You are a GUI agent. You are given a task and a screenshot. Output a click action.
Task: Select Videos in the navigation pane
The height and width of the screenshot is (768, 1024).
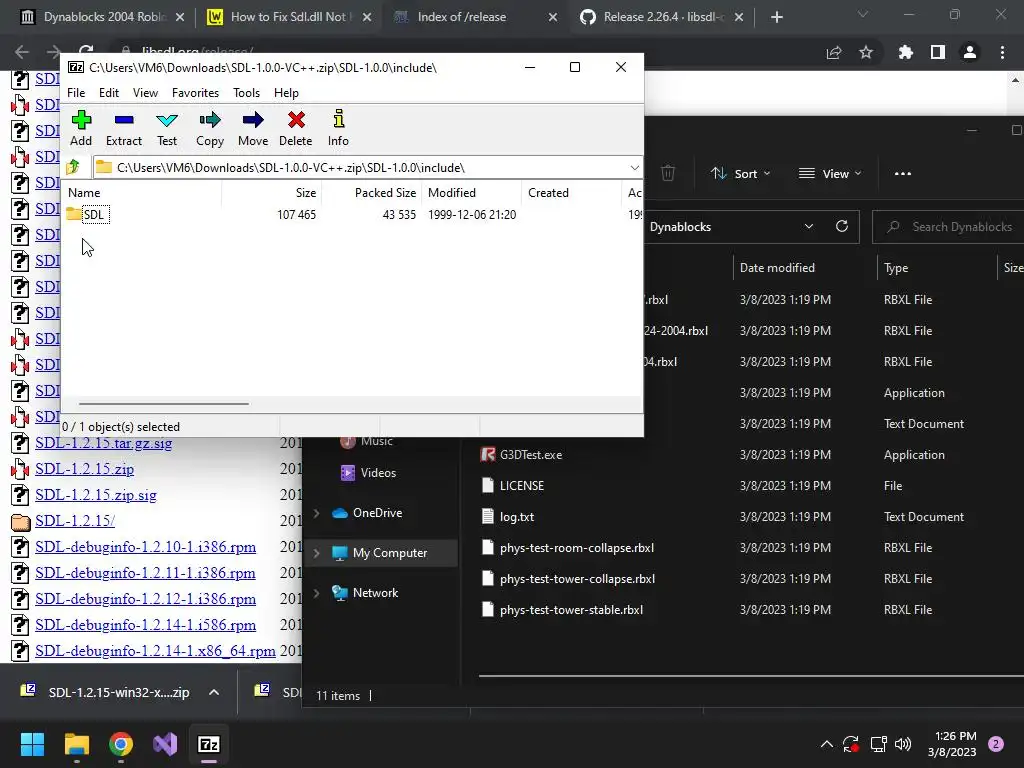pyautogui.click(x=377, y=473)
